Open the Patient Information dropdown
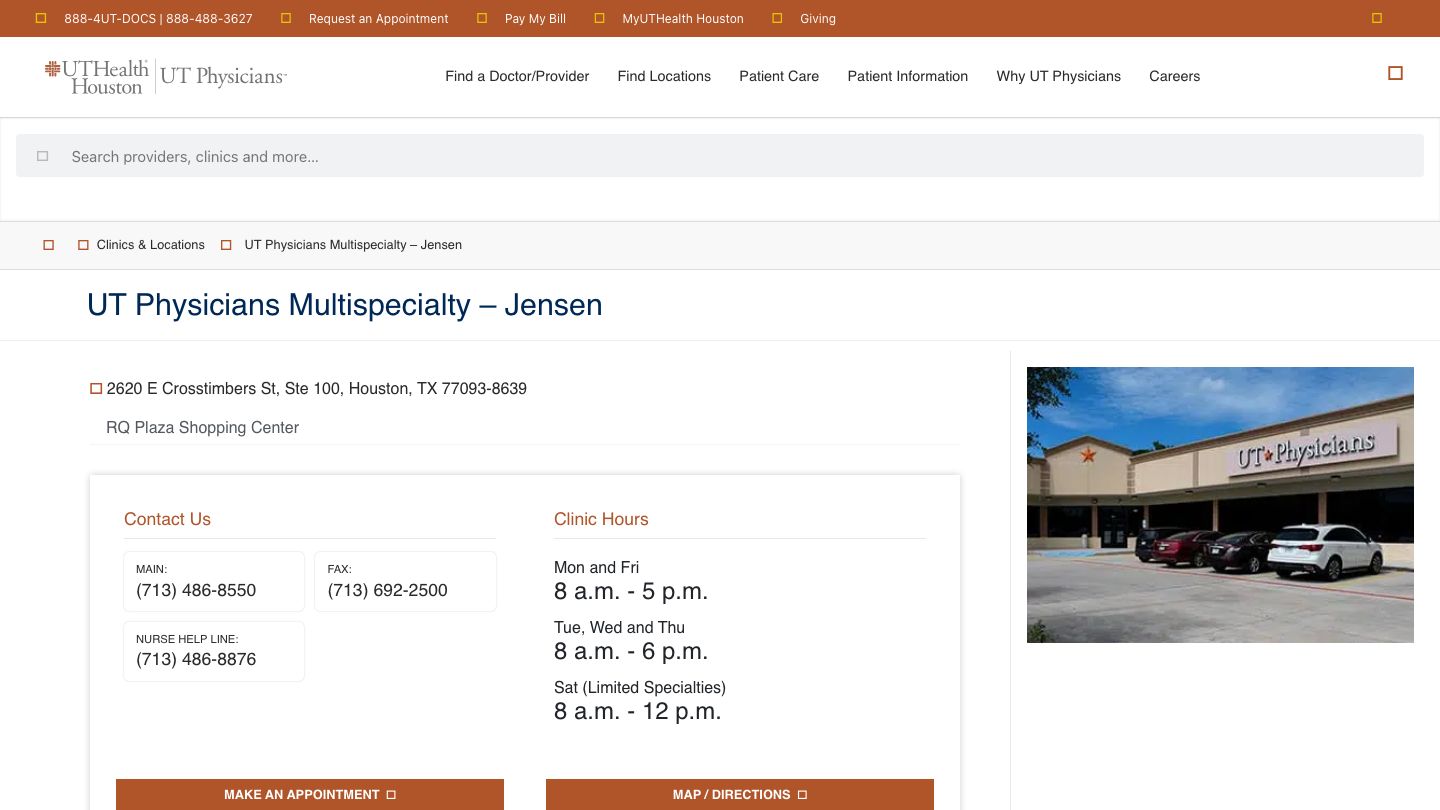Viewport: 1440px width, 810px height. coord(907,76)
